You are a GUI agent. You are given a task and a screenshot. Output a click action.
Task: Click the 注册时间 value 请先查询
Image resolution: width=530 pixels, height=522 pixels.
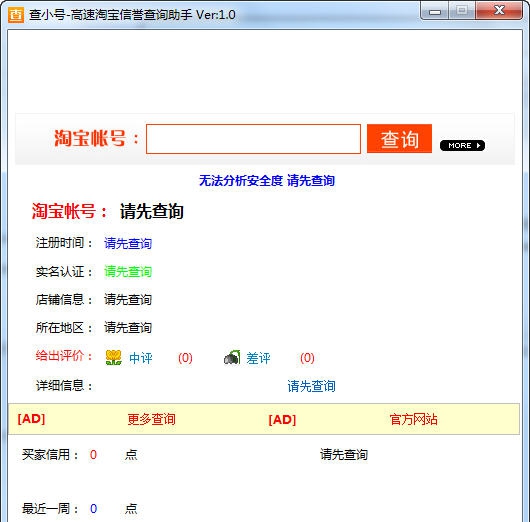point(128,243)
